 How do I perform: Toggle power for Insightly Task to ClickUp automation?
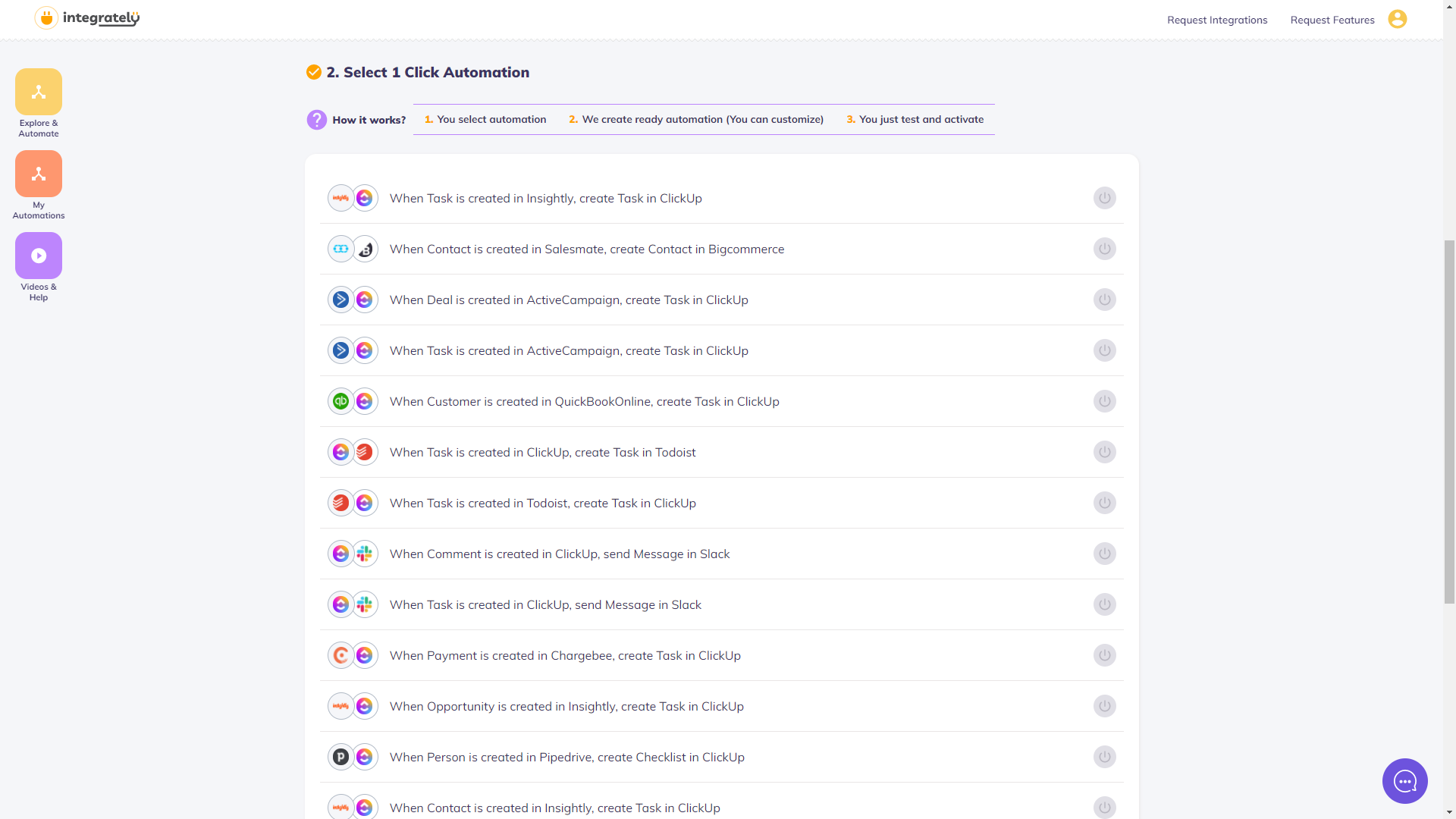1104,198
